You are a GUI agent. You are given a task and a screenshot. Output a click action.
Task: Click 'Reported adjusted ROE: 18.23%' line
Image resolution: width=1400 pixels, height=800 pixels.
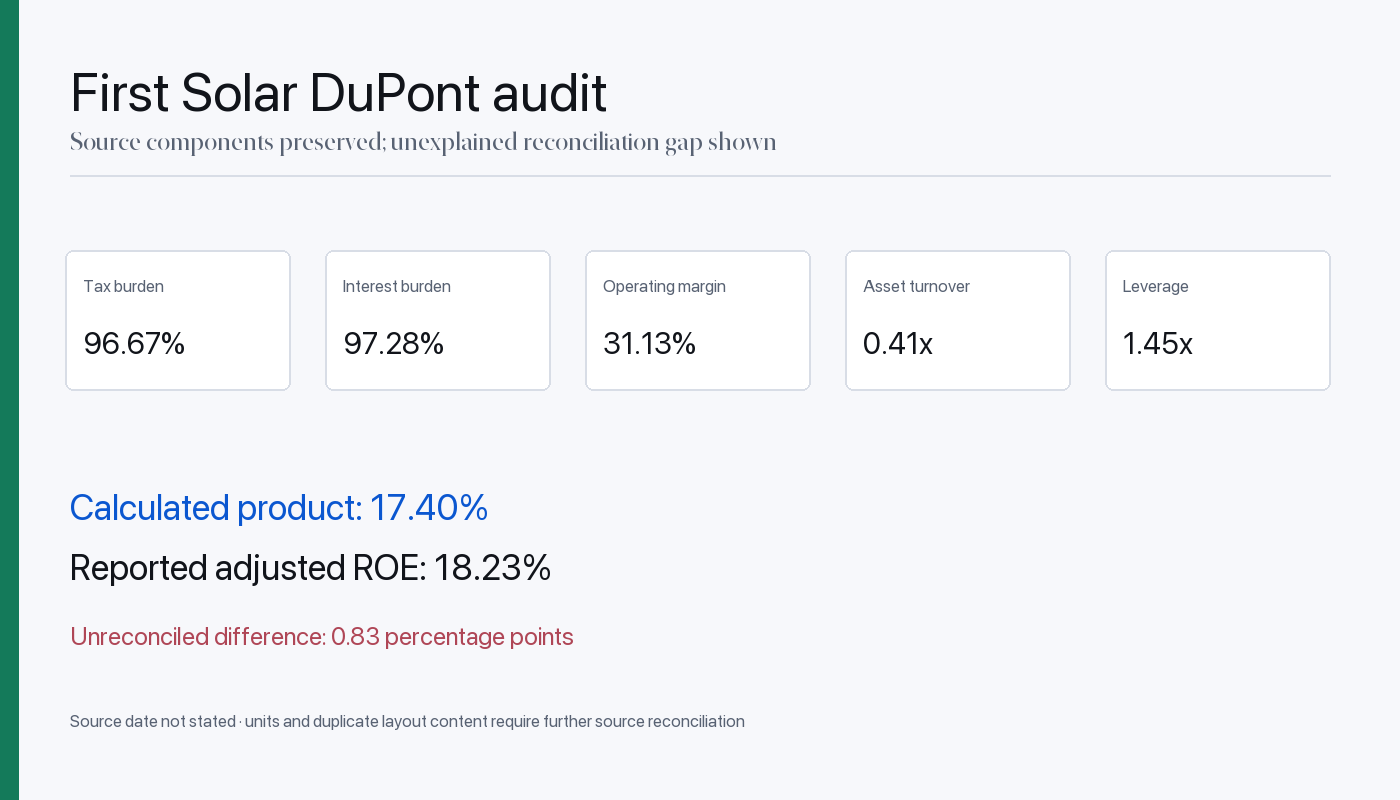tap(310, 568)
